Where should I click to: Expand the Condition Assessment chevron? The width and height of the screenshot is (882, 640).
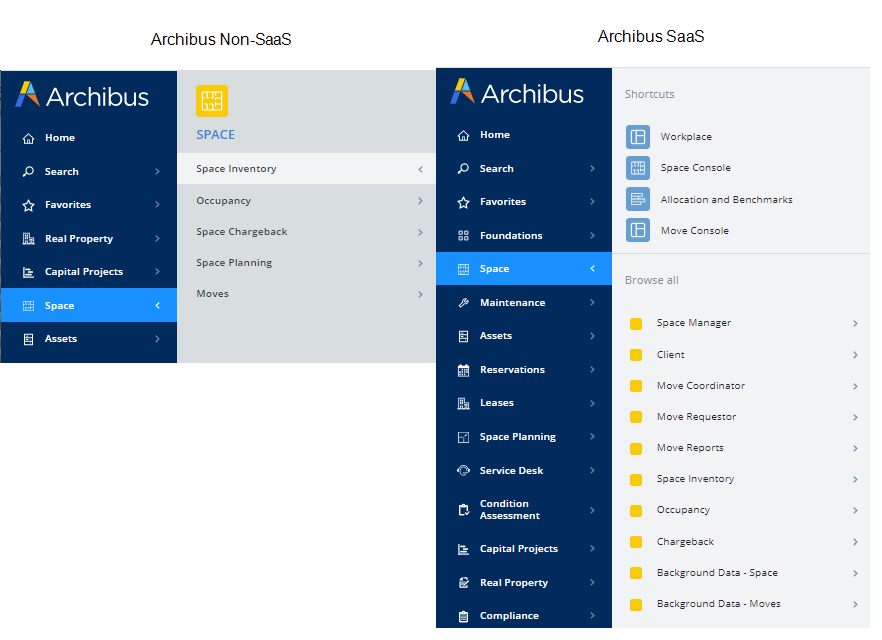[x=592, y=510]
